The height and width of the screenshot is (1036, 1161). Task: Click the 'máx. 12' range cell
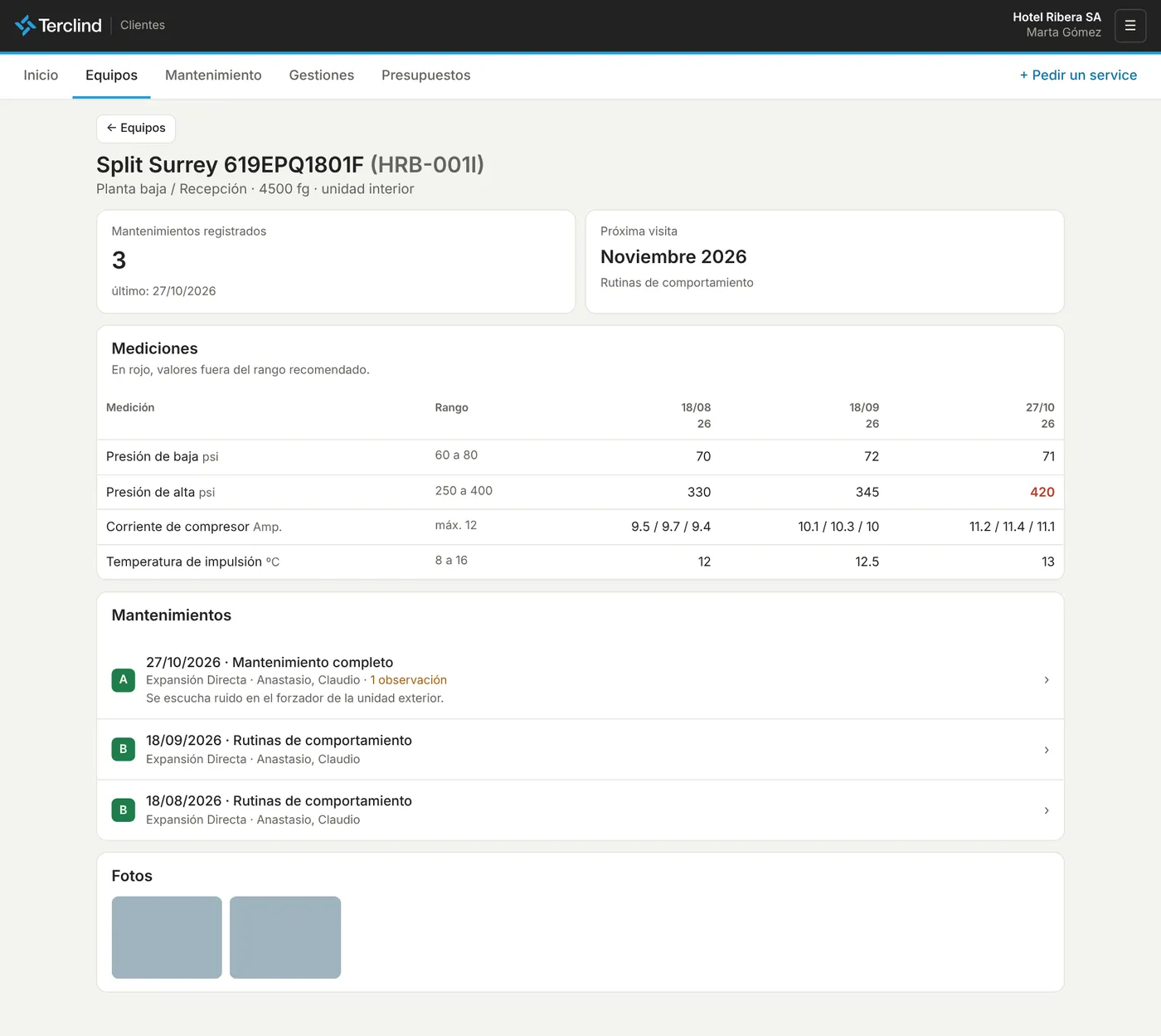coord(456,526)
